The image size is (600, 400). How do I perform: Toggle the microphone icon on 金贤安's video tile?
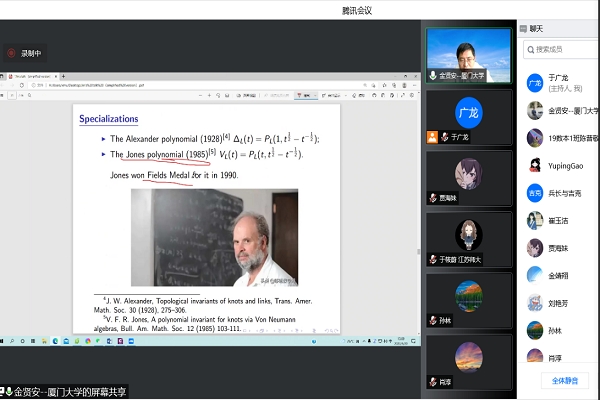tap(433, 75)
